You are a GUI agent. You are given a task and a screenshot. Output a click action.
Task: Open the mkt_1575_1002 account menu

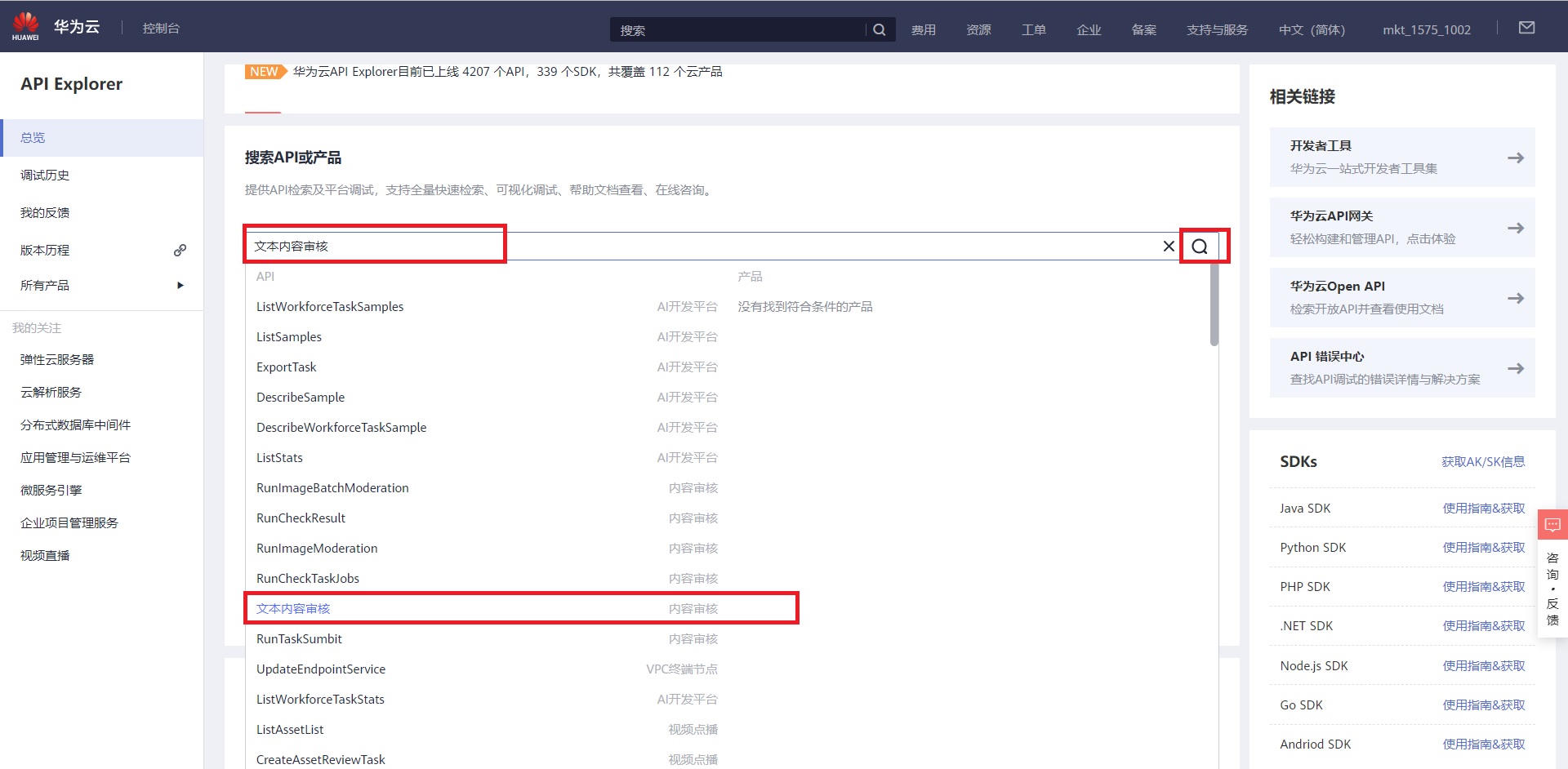tap(1427, 30)
